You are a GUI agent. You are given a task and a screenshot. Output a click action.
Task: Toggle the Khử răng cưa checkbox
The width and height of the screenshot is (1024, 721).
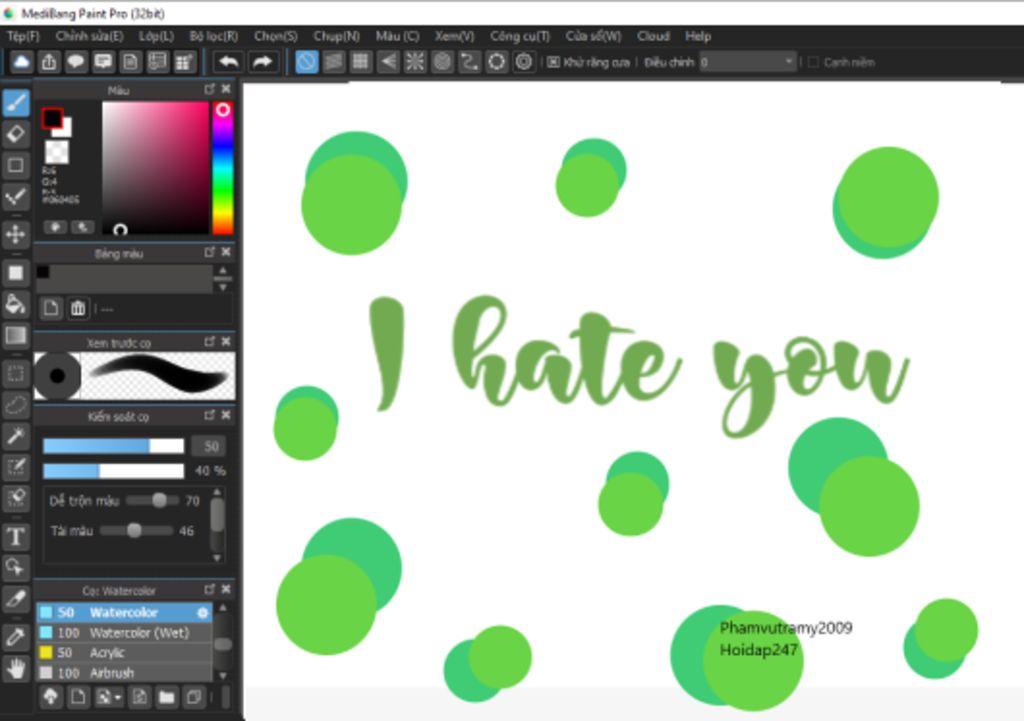point(553,62)
